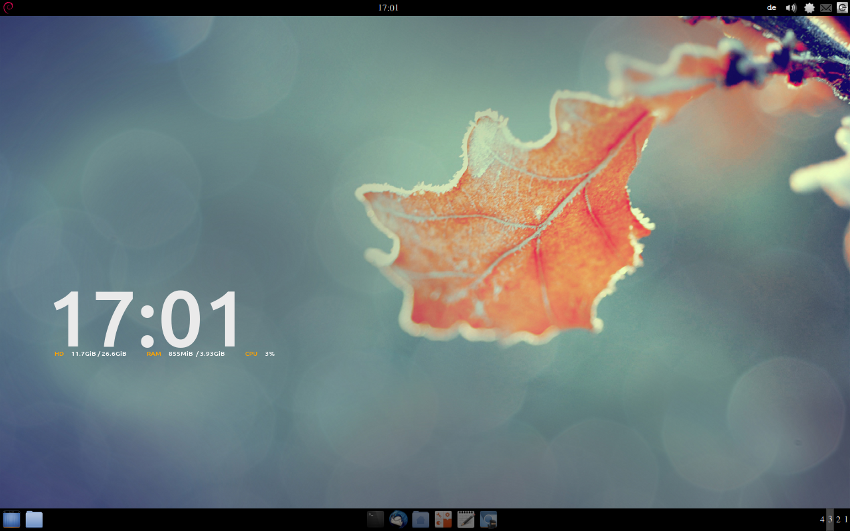Launch the orange tiles app in dock
The width and height of the screenshot is (850, 531).
(x=443, y=519)
